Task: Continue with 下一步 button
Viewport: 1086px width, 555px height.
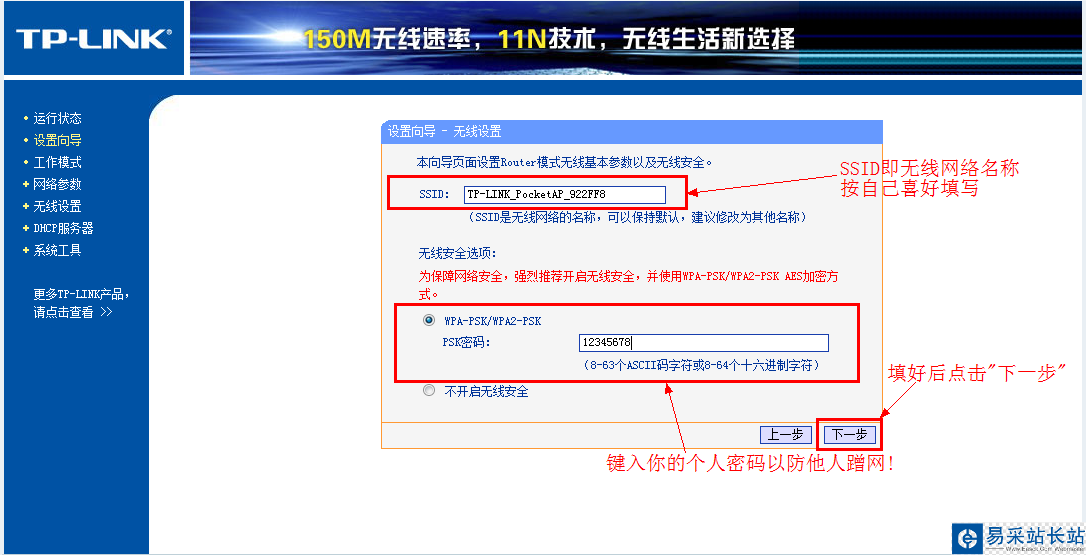Action: point(850,434)
